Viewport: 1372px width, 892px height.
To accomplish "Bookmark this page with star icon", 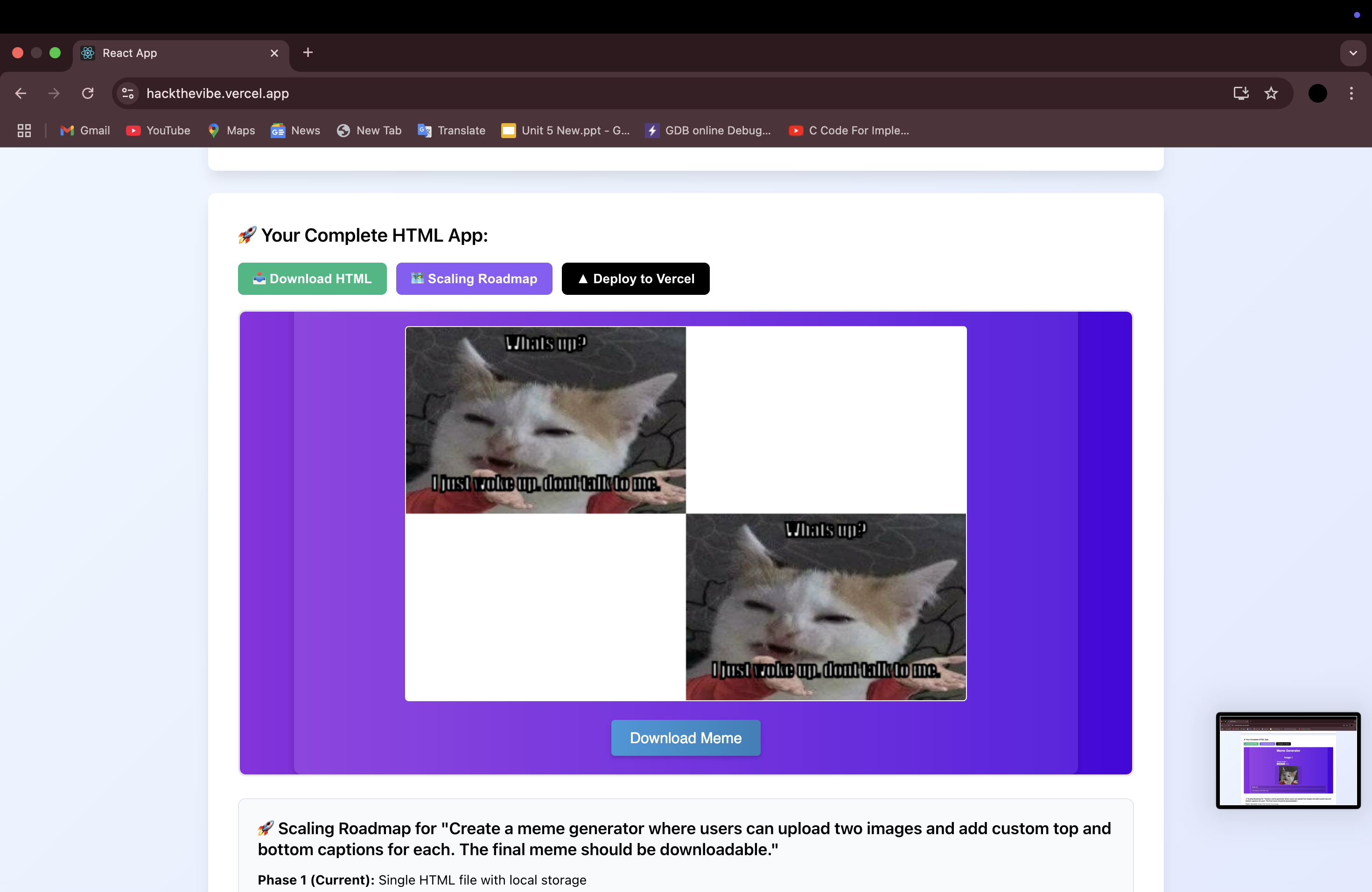I will [x=1271, y=93].
